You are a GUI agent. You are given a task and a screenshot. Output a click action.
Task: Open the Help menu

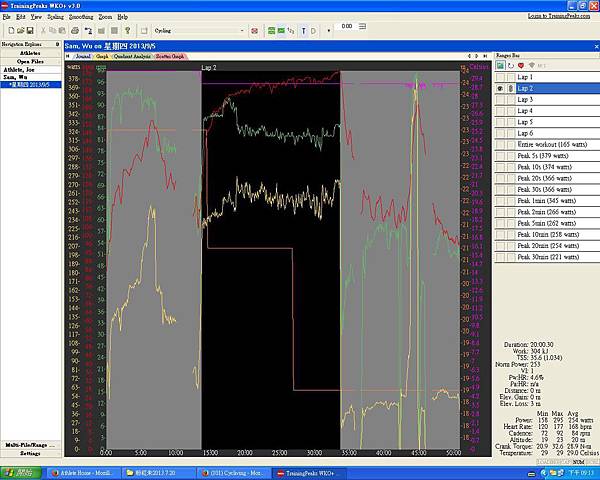click(122, 17)
